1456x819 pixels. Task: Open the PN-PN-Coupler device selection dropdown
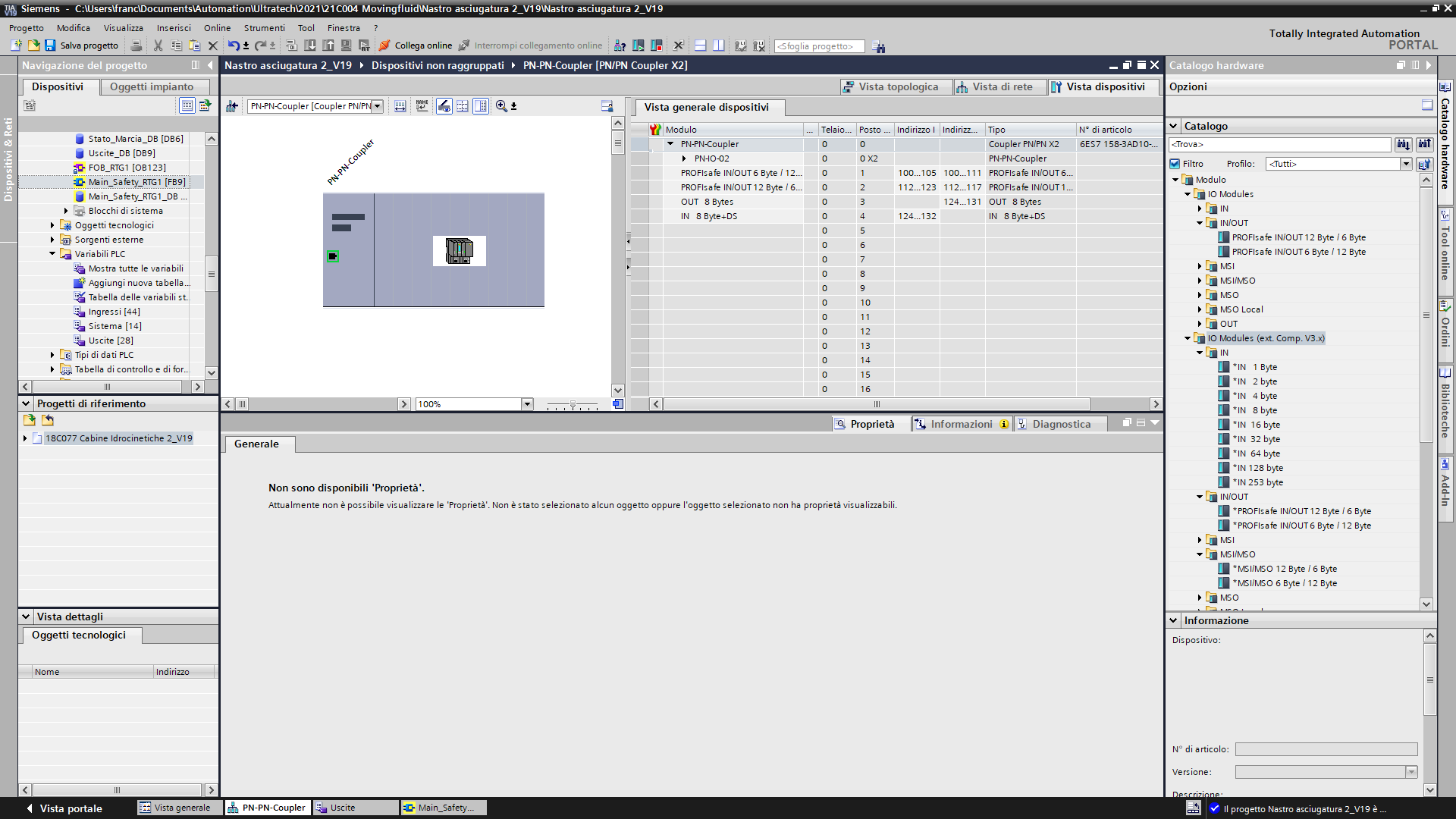tap(377, 106)
